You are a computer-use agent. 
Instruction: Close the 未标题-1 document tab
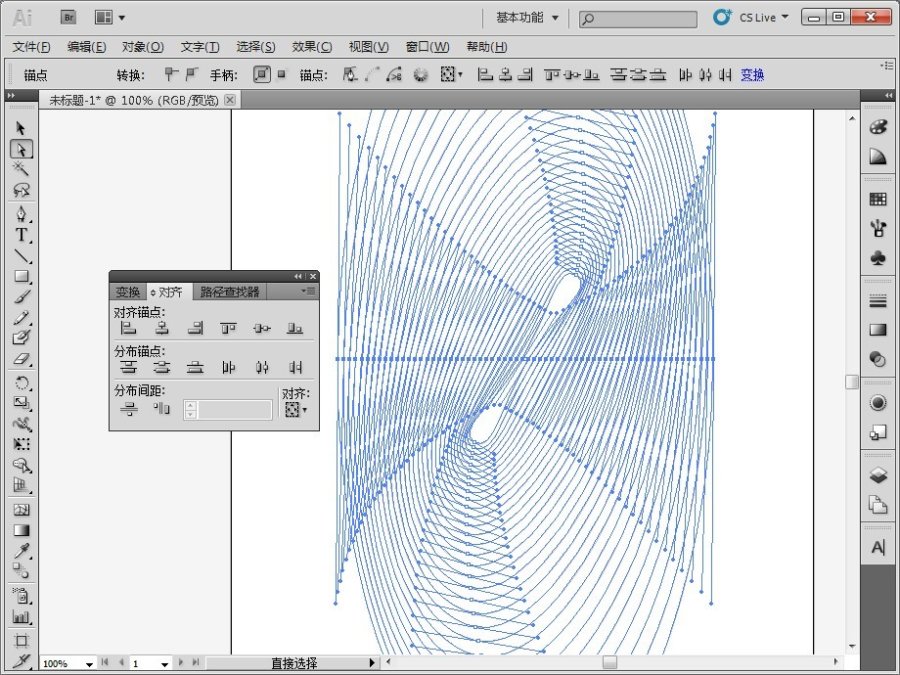point(230,100)
